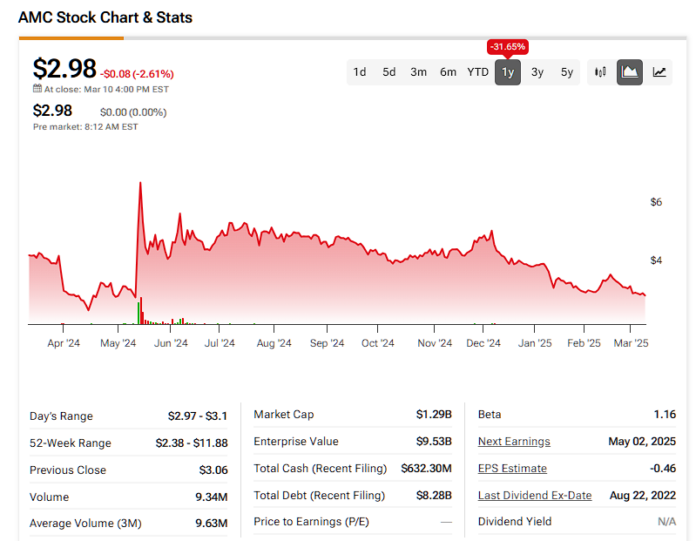The height and width of the screenshot is (541, 696).
Task: Click the Dividend Yield N/A value
Action: 667,521
